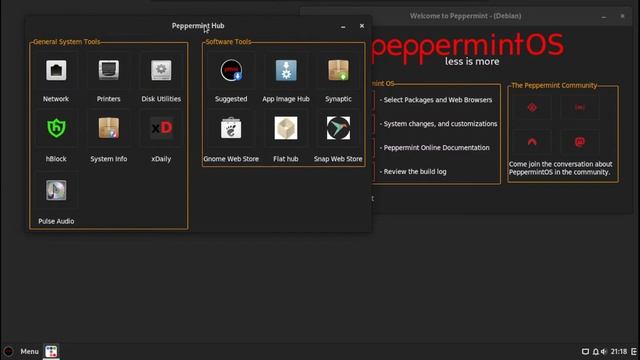Launch Disk Utilities from Peppermint Hub
The height and width of the screenshot is (360, 640).
click(161, 71)
